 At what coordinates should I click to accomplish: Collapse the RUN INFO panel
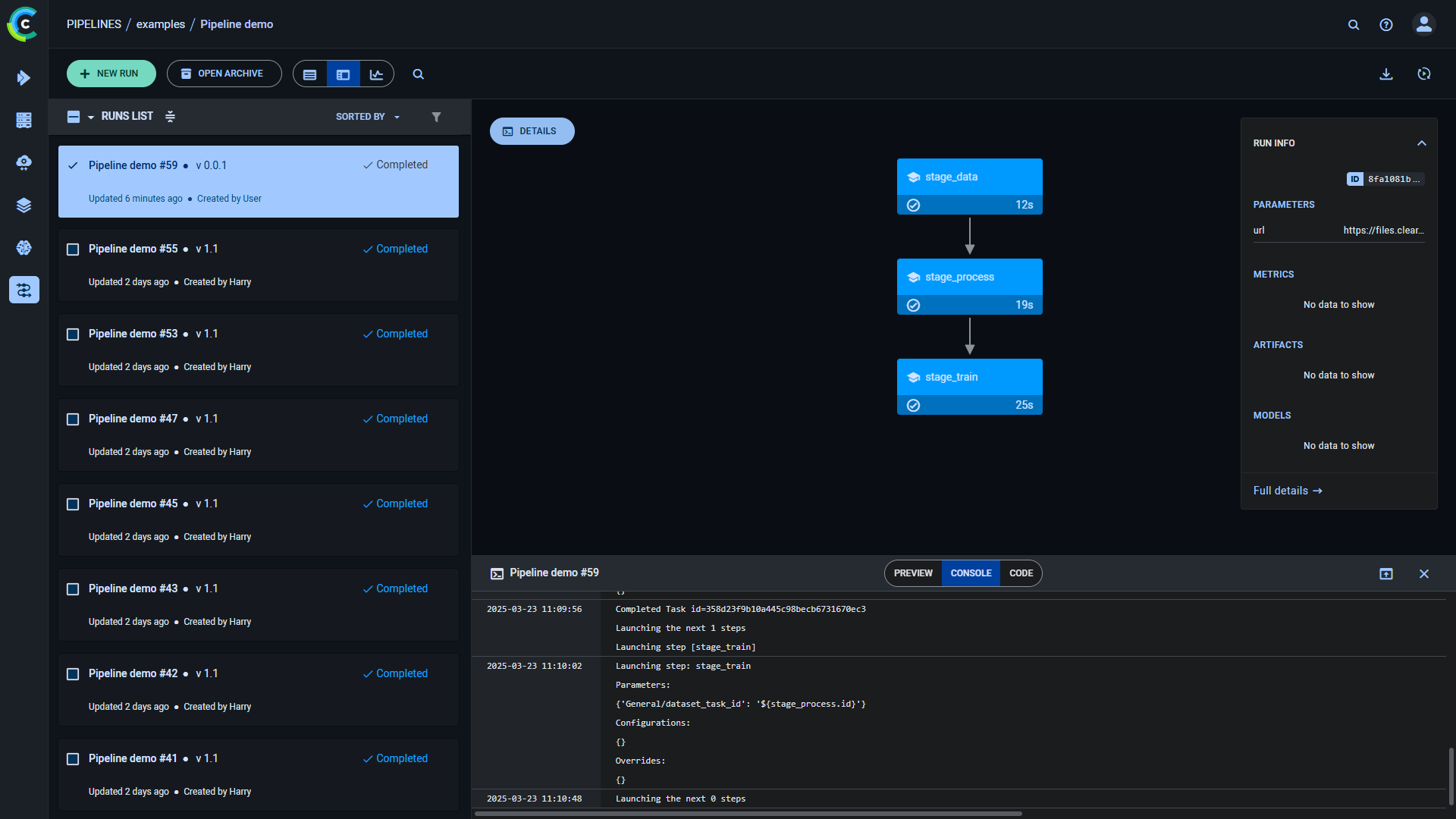(x=1421, y=143)
